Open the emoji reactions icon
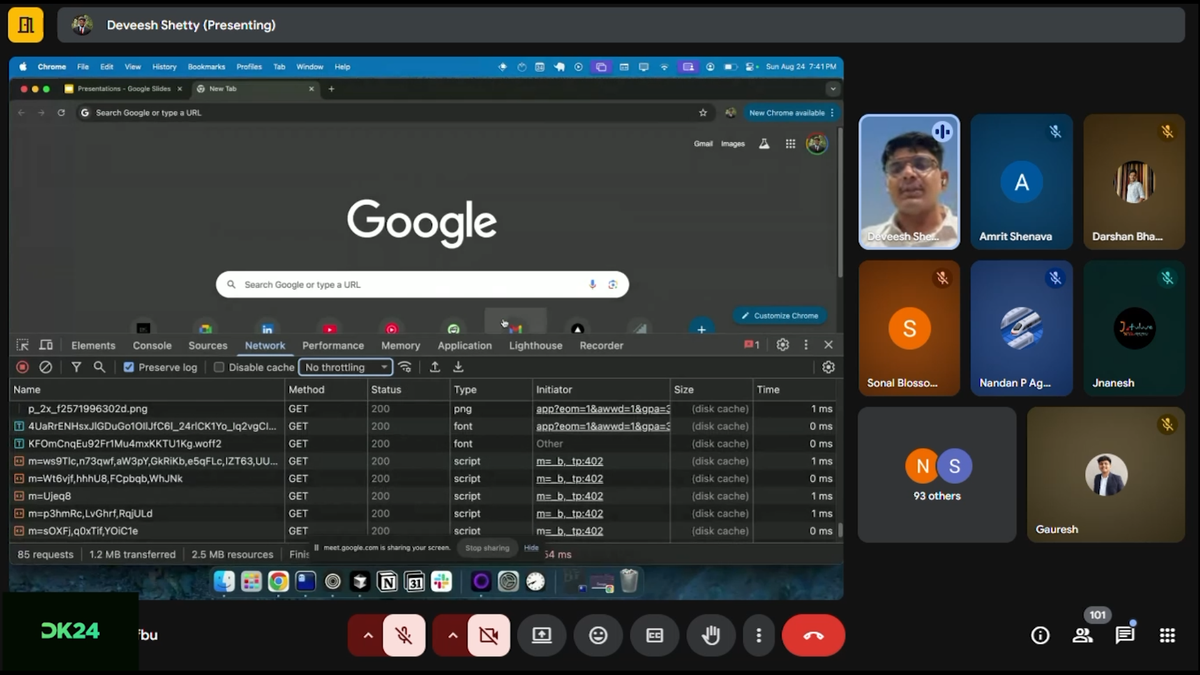1200x675 pixels. tap(598, 635)
